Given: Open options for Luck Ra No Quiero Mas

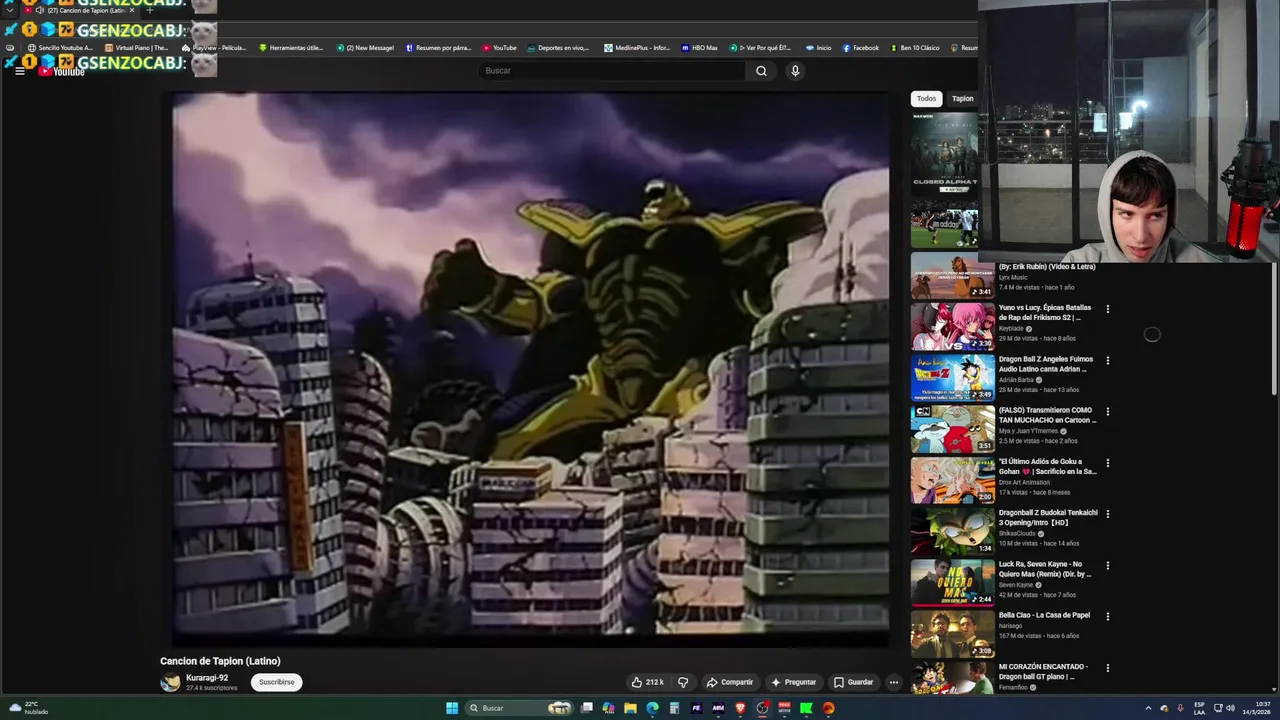Looking at the screenshot, I should (1107, 565).
